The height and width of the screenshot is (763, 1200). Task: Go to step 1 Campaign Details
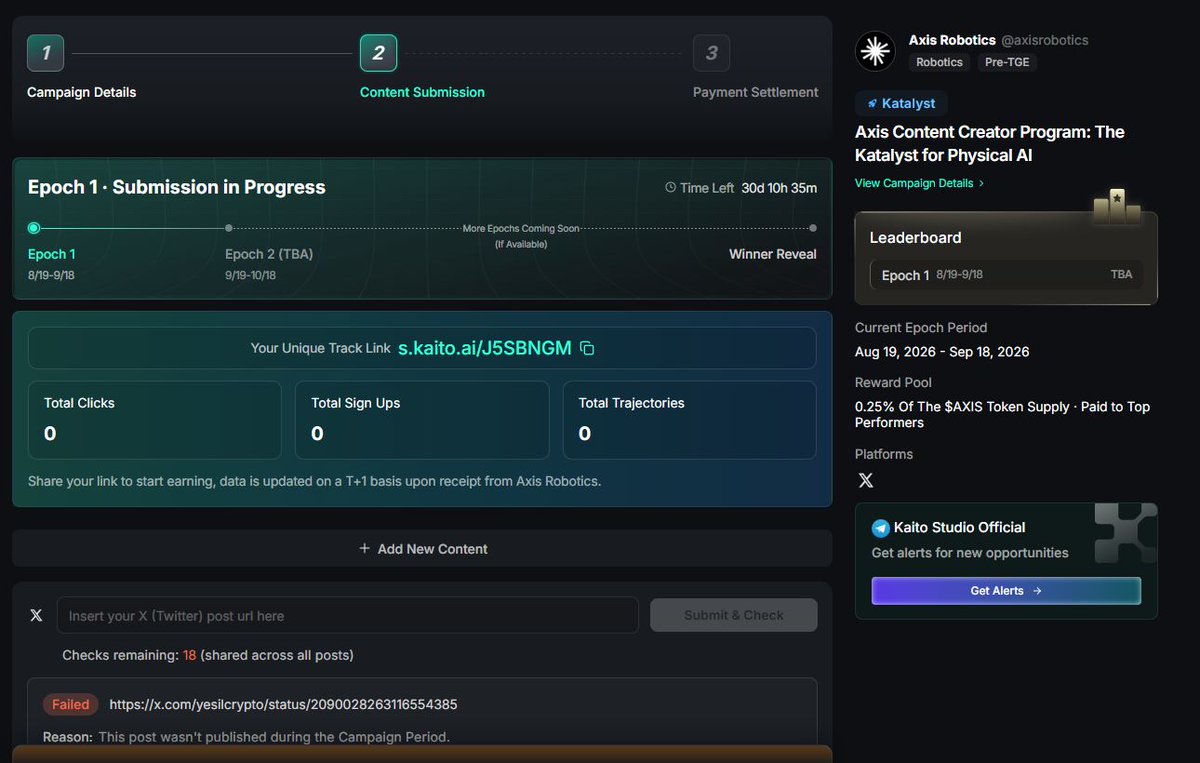point(46,53)
